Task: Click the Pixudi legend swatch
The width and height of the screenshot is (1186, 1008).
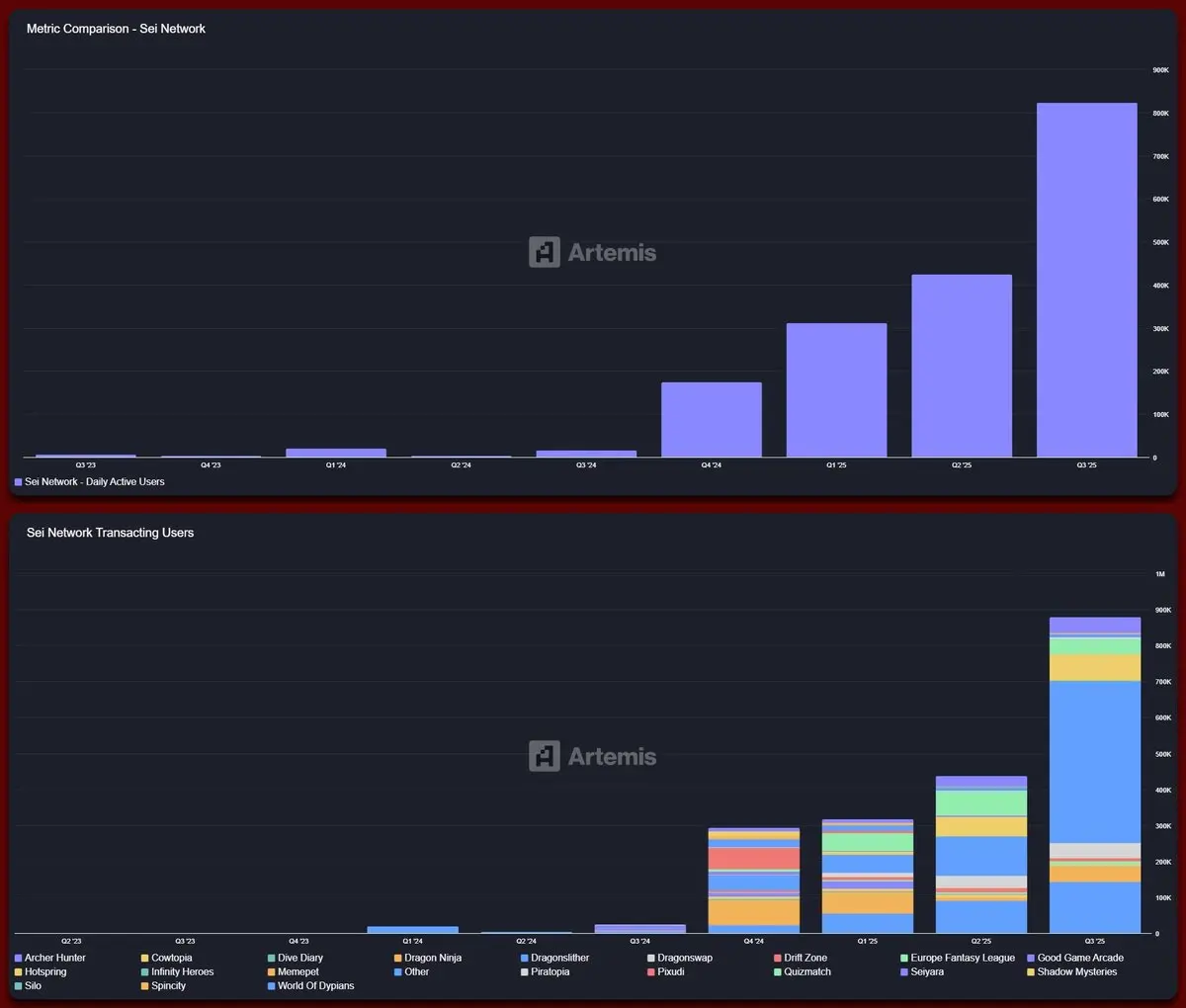Action: 651,972
